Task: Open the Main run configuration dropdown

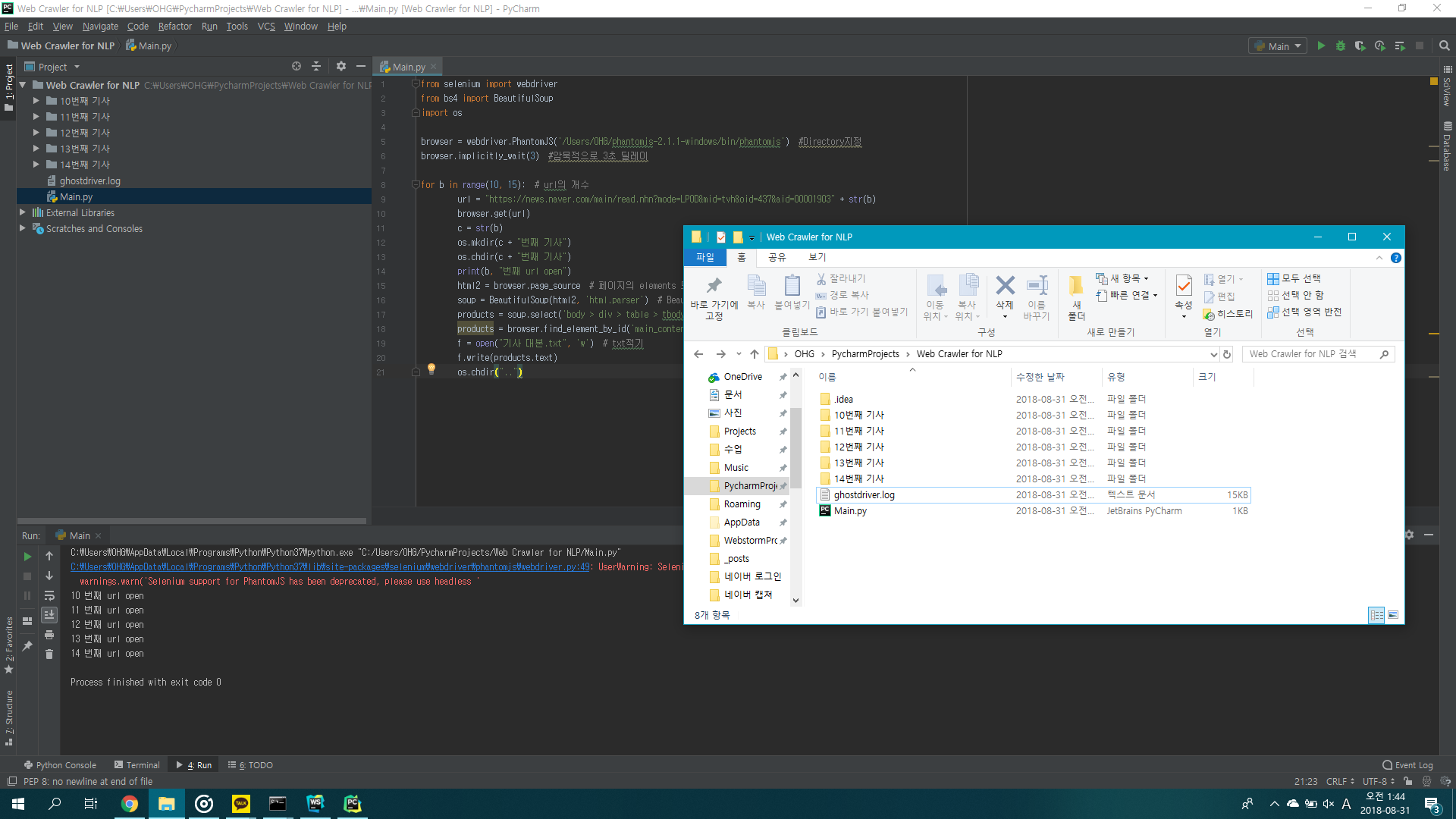Action: [1278, 46]
